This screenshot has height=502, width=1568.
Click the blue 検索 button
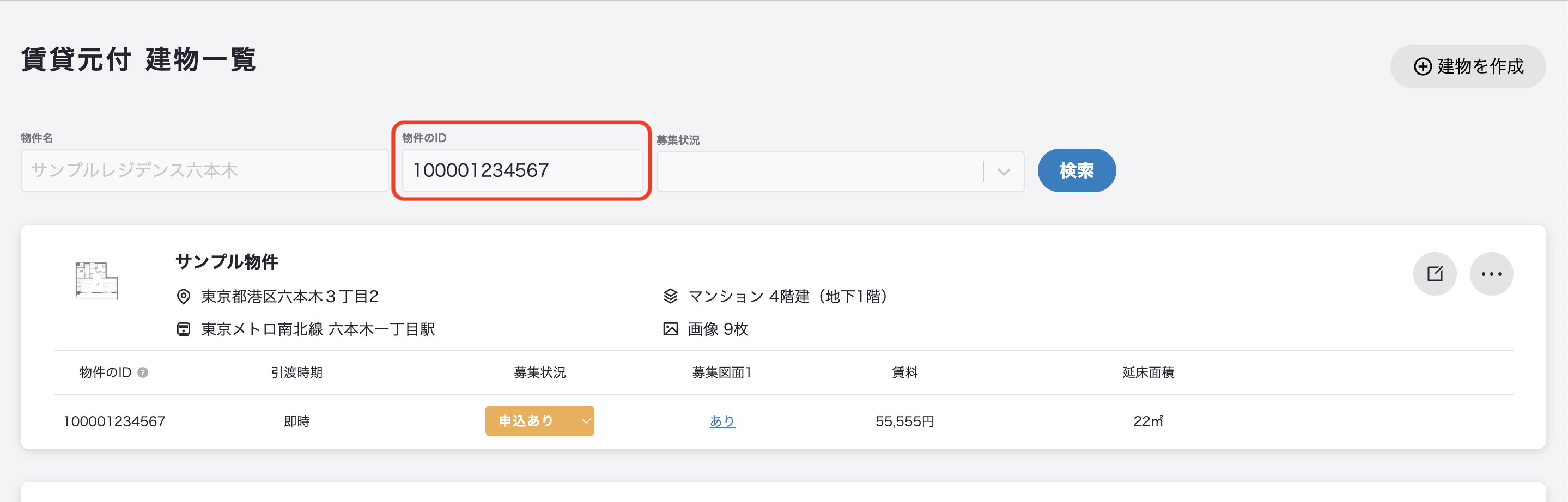1076,170
